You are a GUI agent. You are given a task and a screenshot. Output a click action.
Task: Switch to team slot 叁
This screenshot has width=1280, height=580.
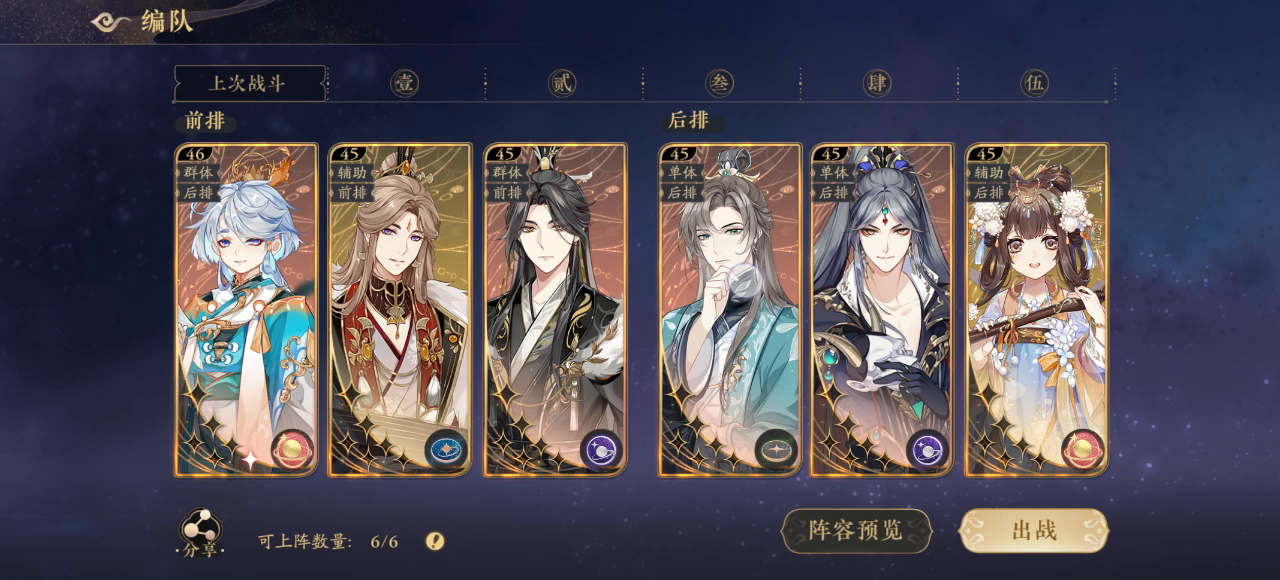[720, 83]
